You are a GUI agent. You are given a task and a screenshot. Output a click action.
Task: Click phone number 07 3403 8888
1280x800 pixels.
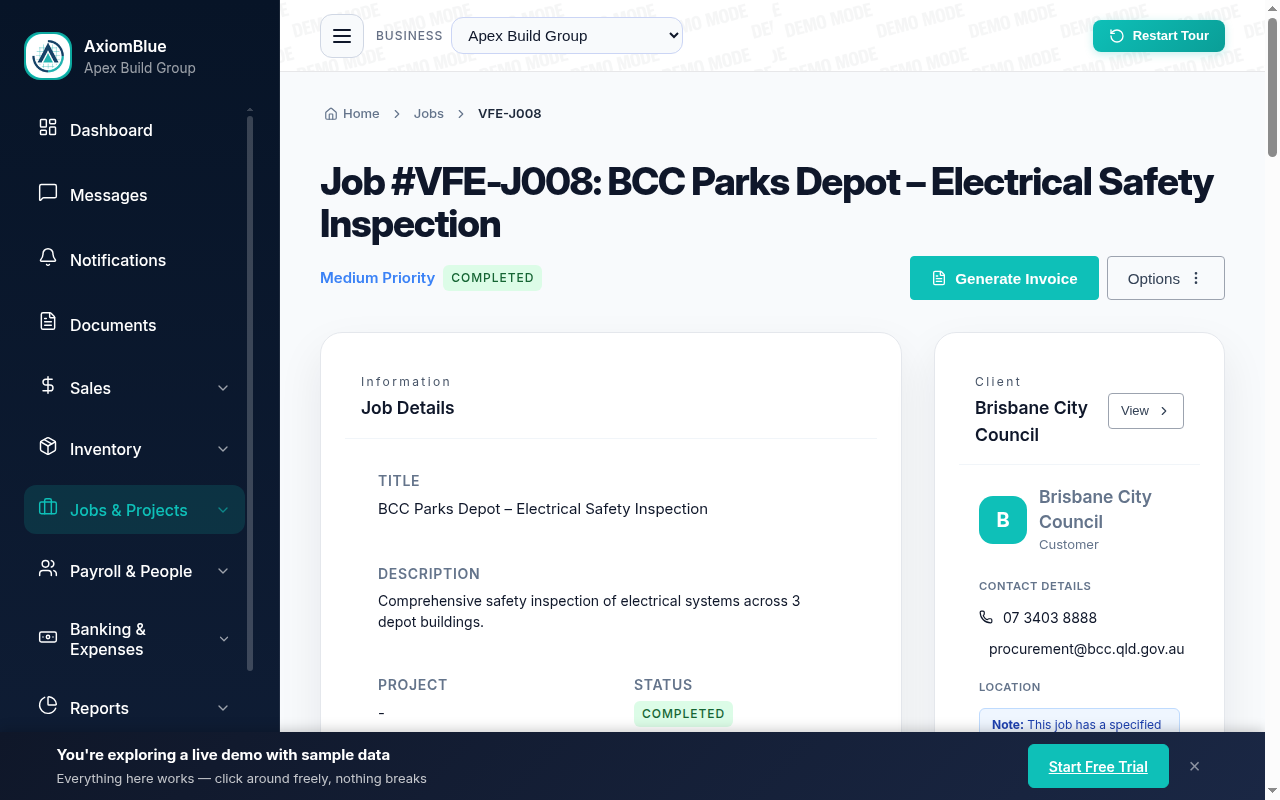tap(1050, 618)
